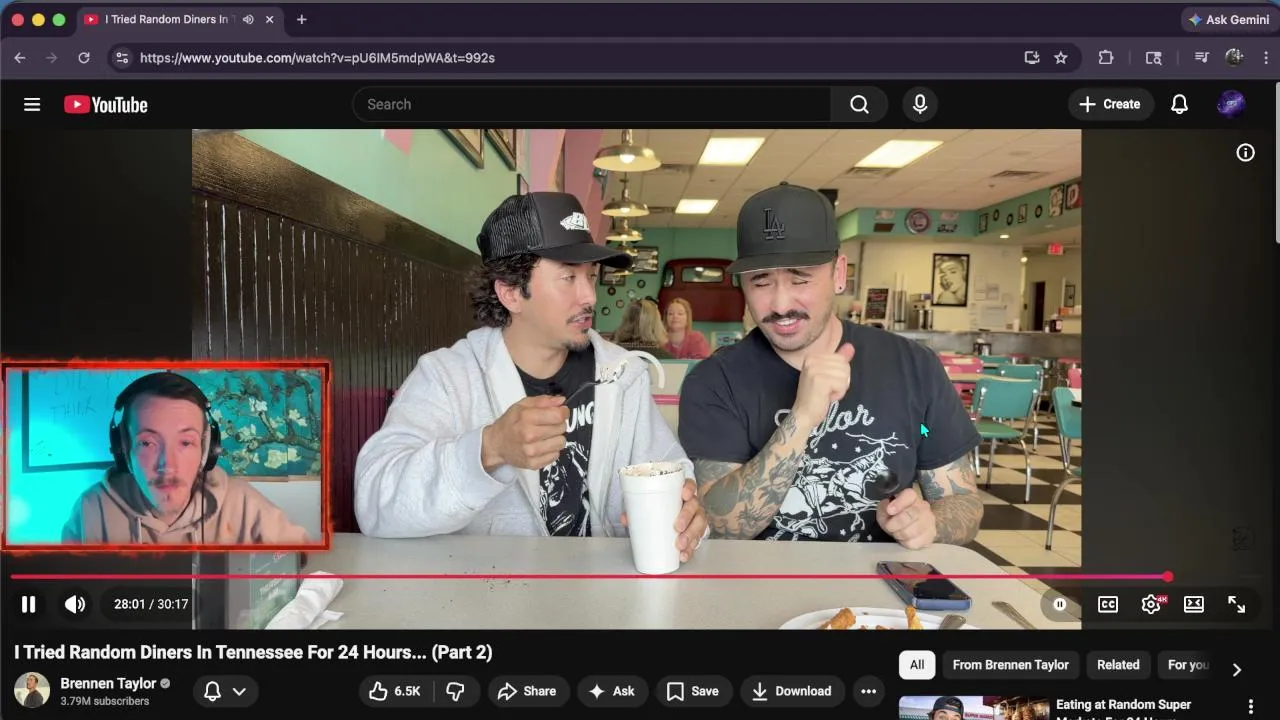Screen dimensions: 1280x720
Task: Reload the current page
Action: pos(84,58)
